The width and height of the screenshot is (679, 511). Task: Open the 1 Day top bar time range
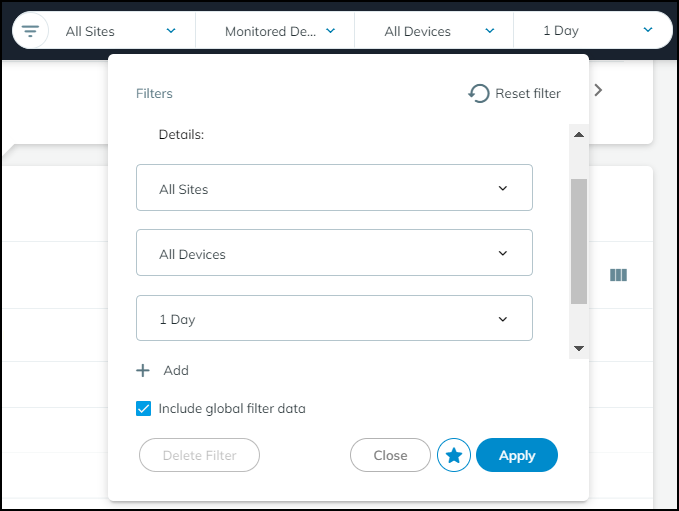click(x=592, y=31)
